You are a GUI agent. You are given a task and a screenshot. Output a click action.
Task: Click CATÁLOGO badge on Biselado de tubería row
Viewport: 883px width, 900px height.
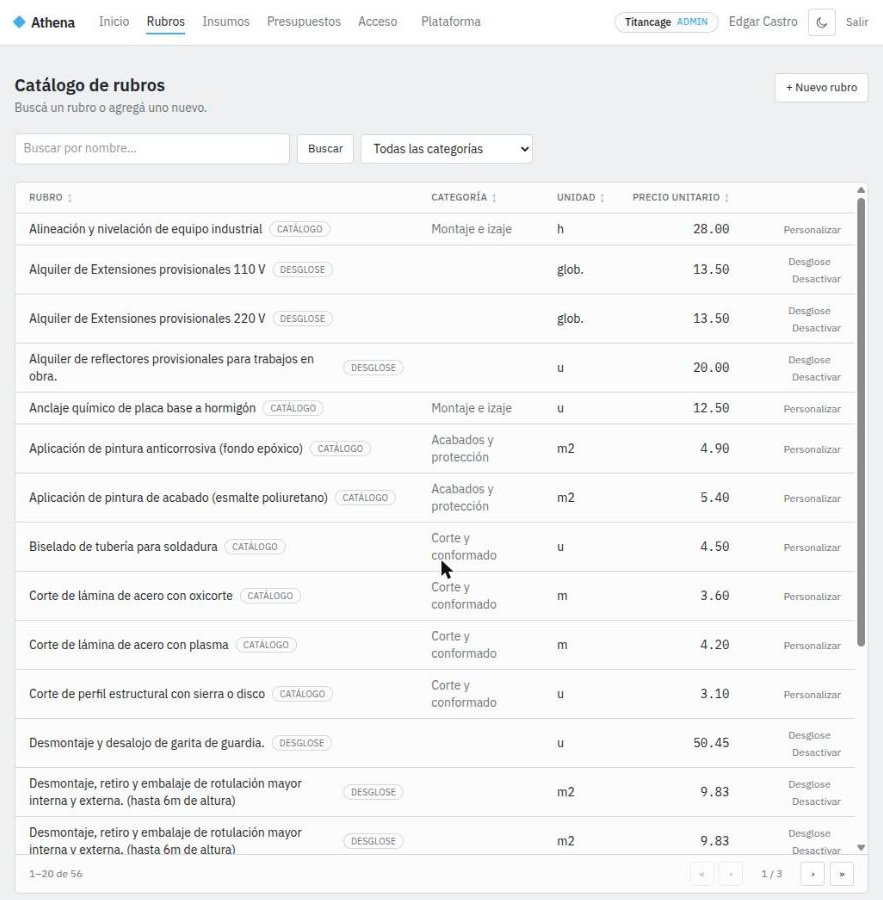(x=255, y=546)
